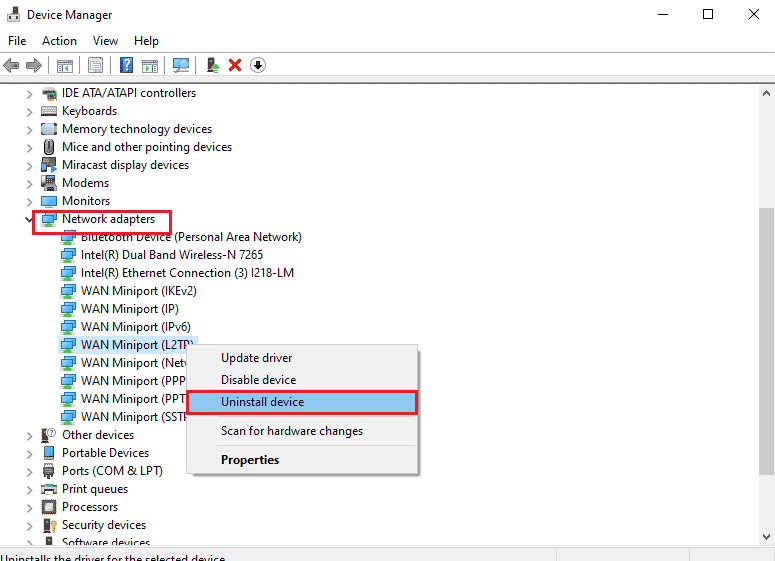Viewport: 775px width, 561px height.
Task: Open the Action menu
Action: [x=59, y=41]
